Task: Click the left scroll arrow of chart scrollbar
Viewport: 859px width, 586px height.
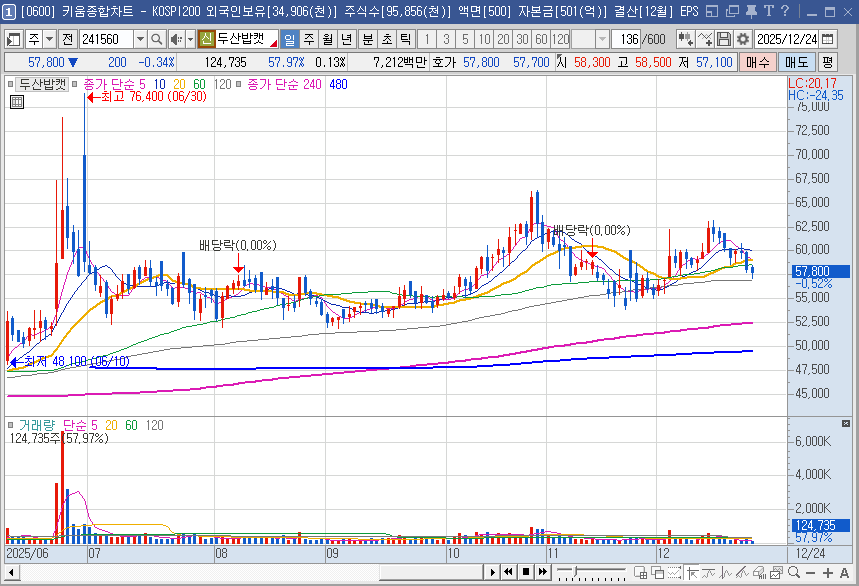Action: pyautogui.click(x=12, y=573)
